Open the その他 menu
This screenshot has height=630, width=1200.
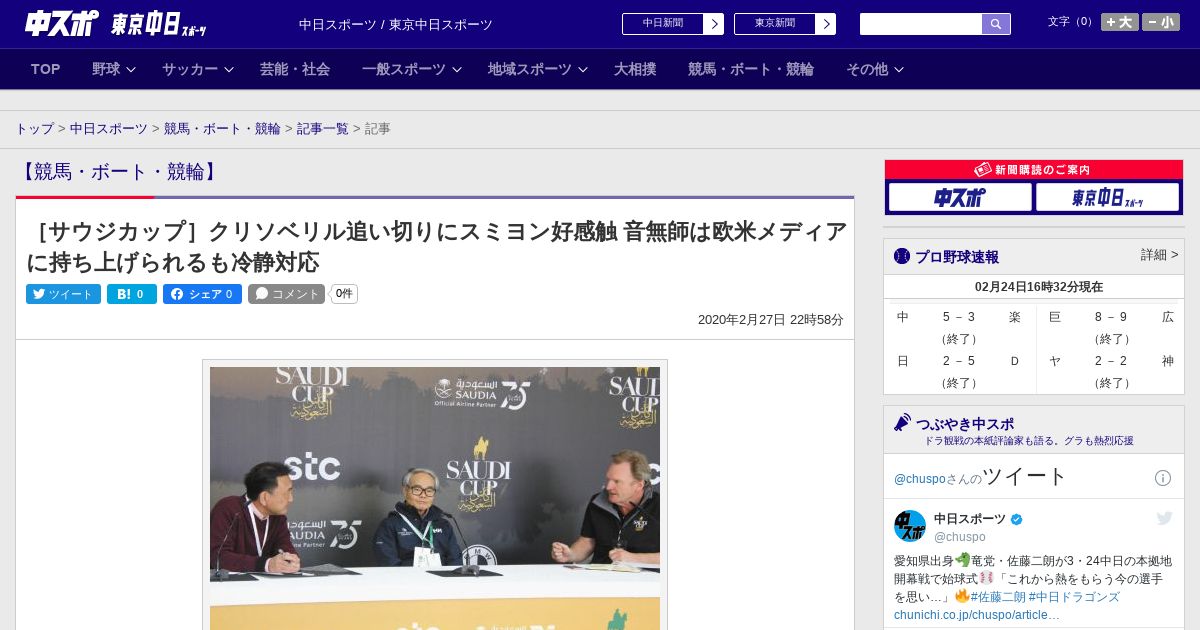click(867, 69)
